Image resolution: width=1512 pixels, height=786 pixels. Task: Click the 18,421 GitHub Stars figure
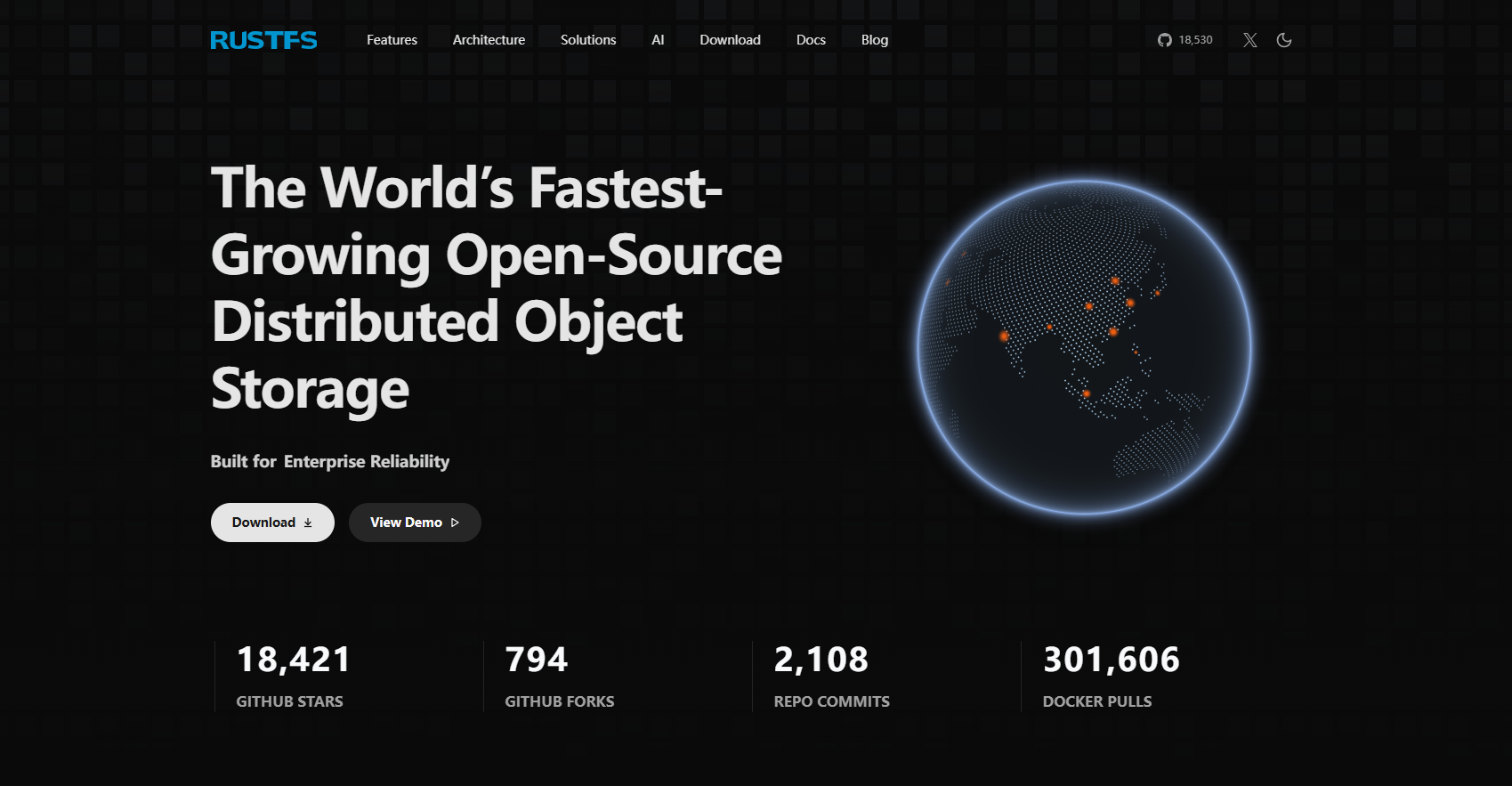click(x=294, y=660)
